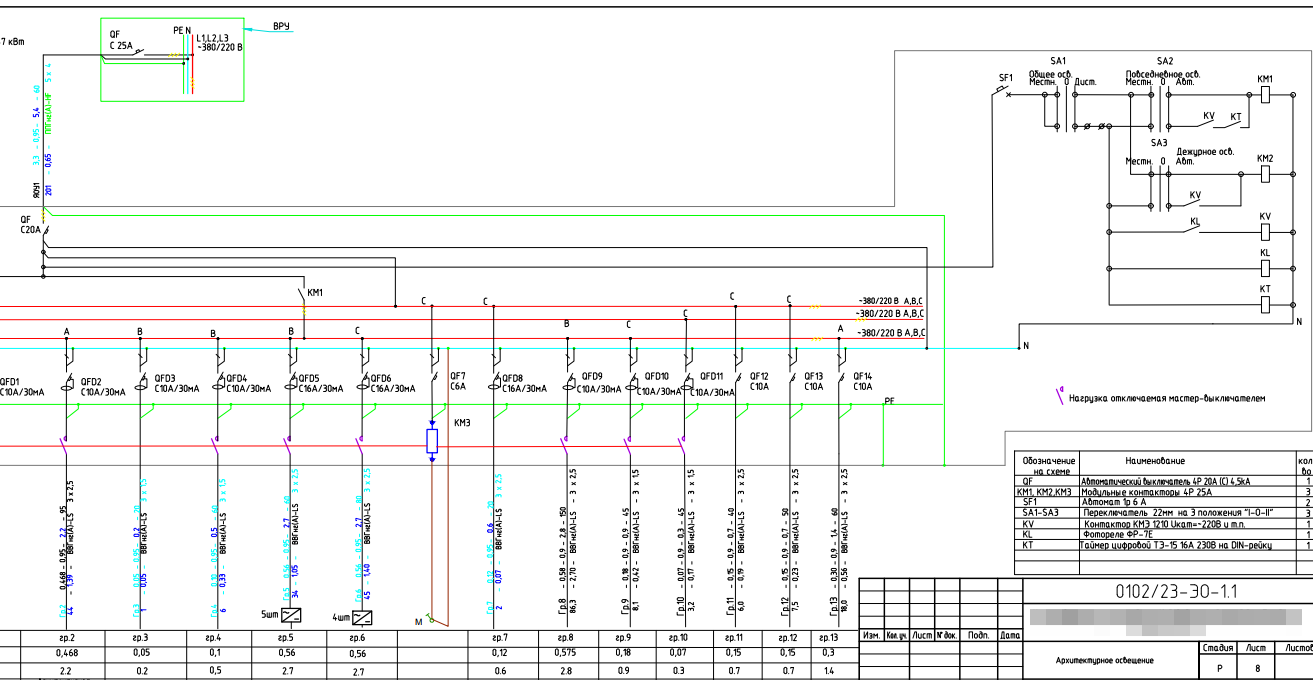Click the KT timer coil rectangle
This screenshot has height=680, width=1313.
click(1265, 305)
